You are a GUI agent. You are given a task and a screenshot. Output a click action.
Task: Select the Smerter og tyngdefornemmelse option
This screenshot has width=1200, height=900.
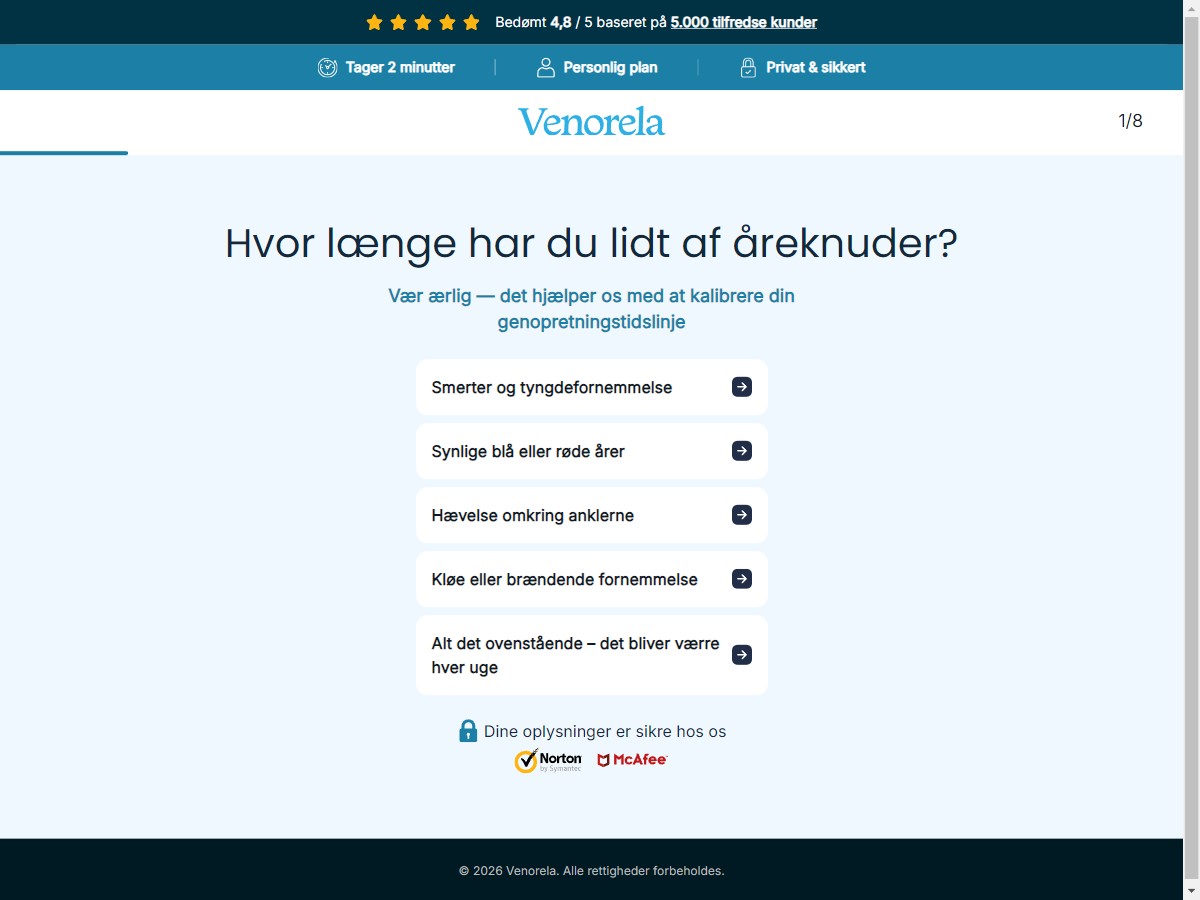click(592, 387)
